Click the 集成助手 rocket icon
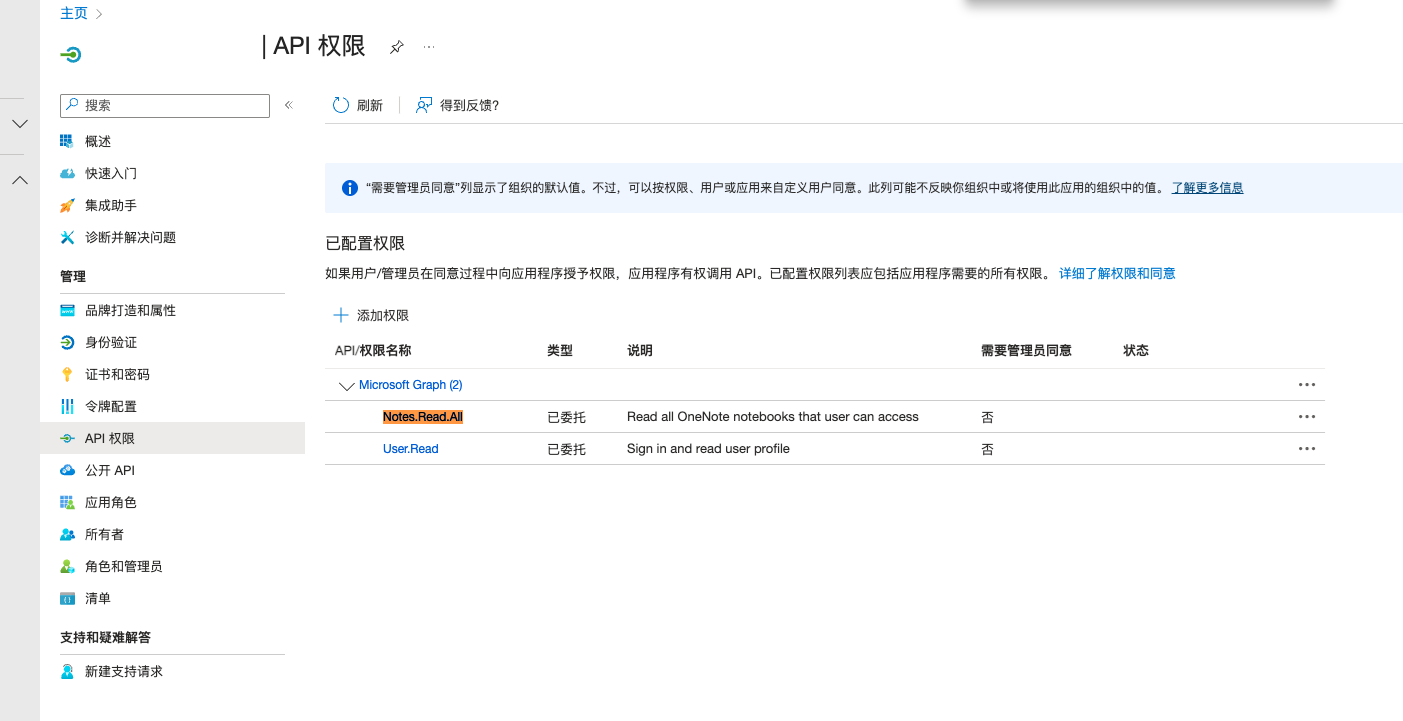The image size is (1403, 721). [x=67, y=205]
